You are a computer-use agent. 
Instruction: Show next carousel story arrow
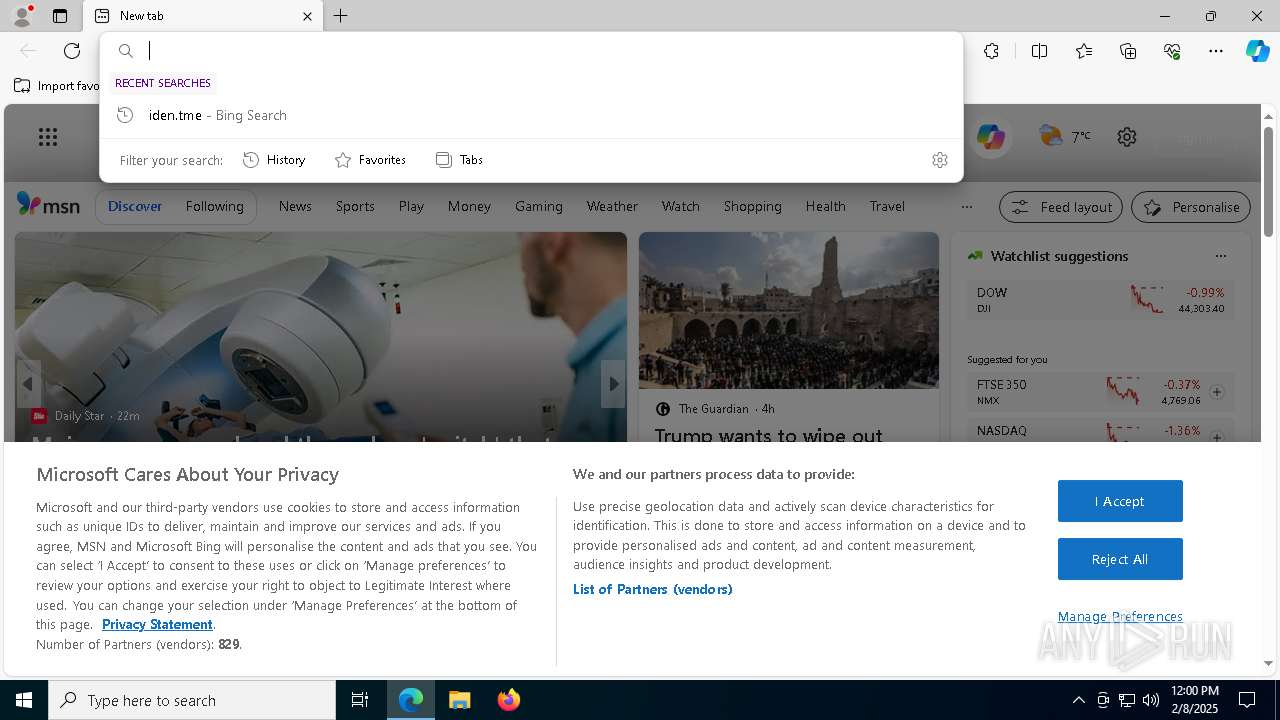coord(613,384)
